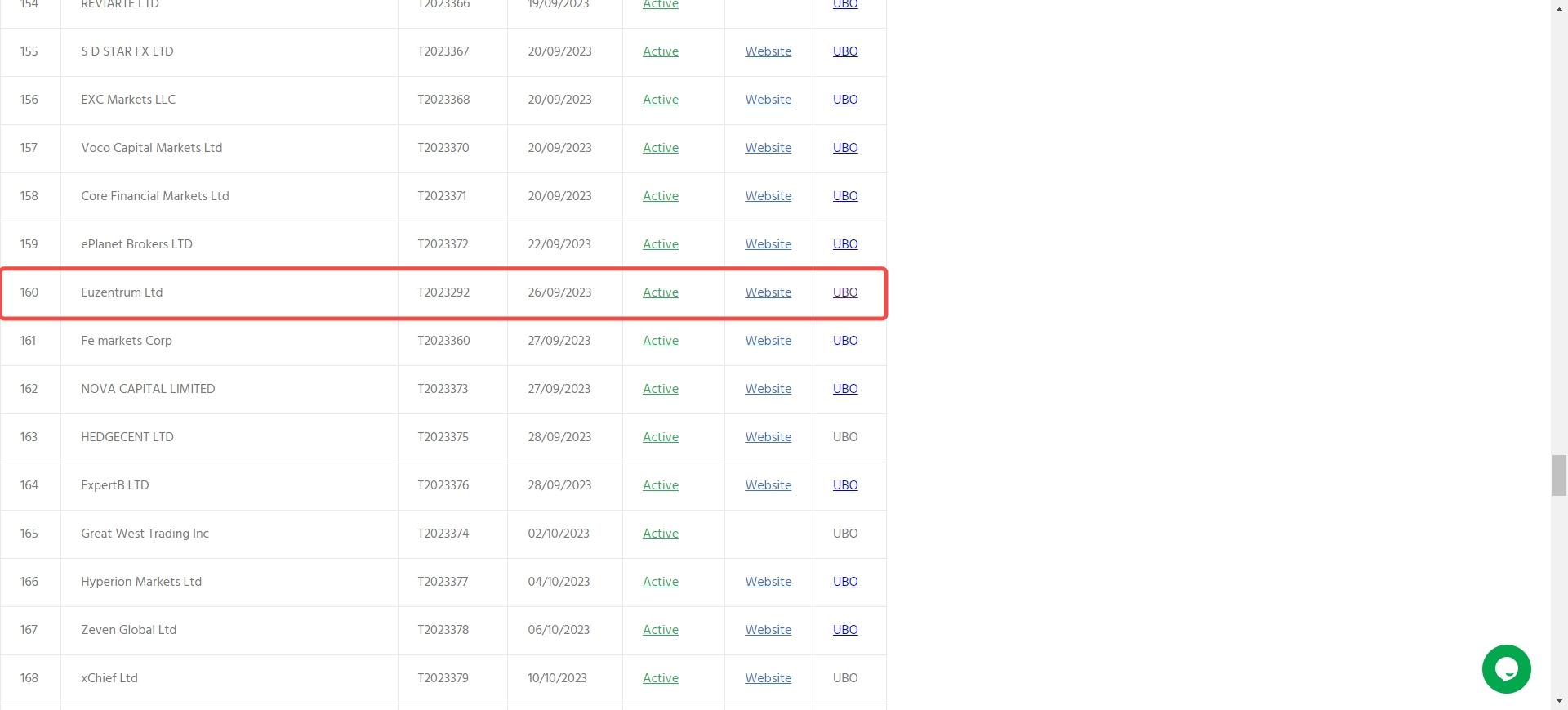Open Website link for HEDGECENT LTD
Viewport: 1568px width, 710px height.
click(768, 437)
